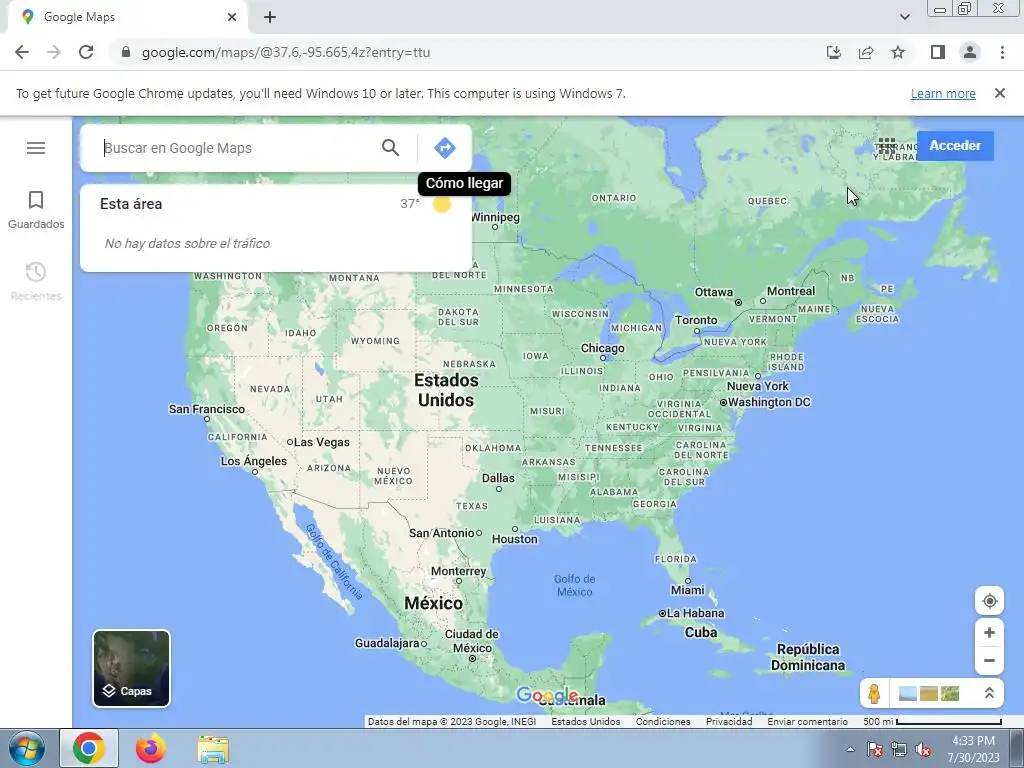Dismiss the Chrome update notification bar
This screenshot has height=768, width=1024.
click(1000, 93)
